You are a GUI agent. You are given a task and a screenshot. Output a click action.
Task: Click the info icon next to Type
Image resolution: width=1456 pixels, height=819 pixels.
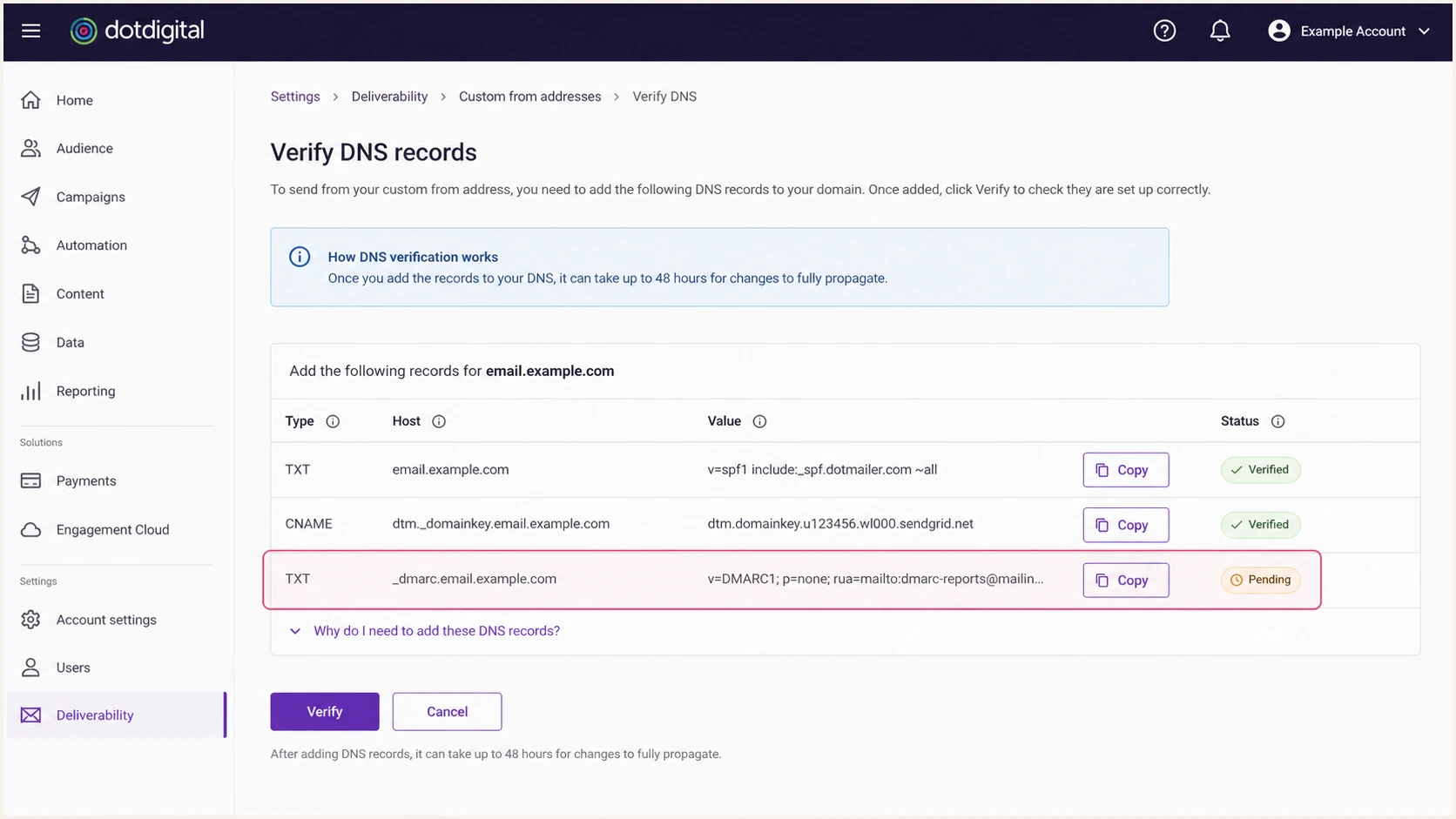pyautogui.click(x=333, y=421)
